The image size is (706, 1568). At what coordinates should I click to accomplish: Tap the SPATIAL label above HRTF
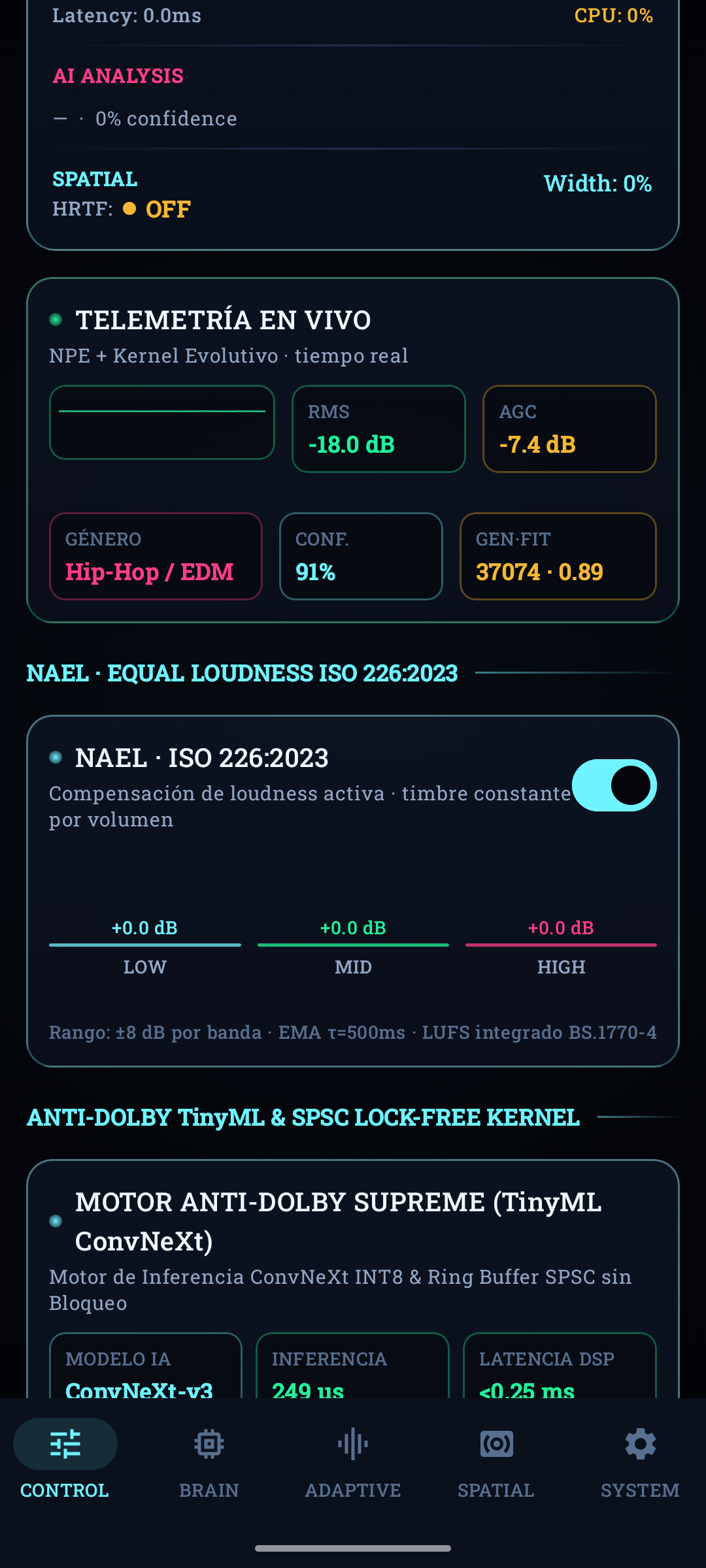point(95,179)
